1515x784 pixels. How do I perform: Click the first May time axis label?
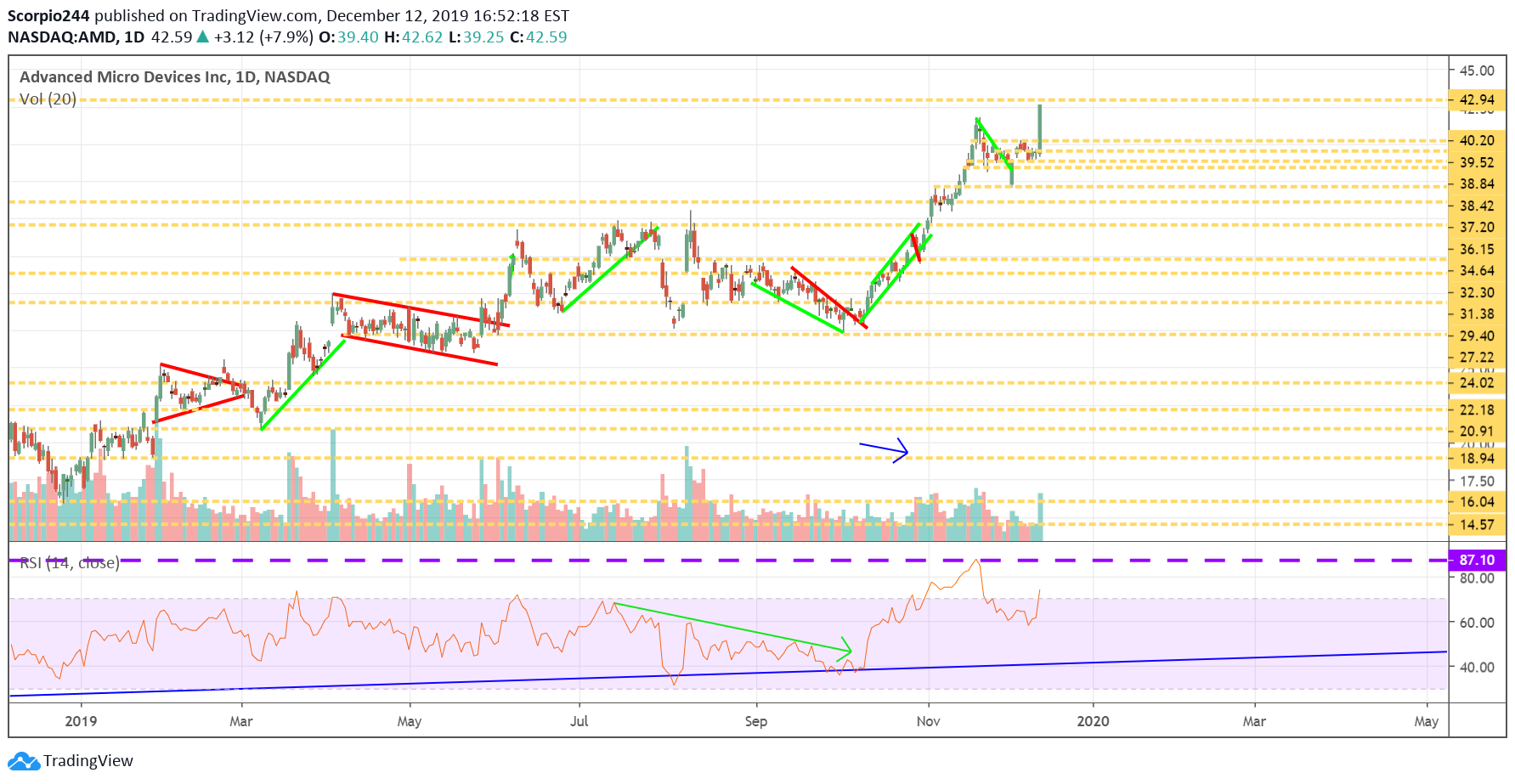[410, 721]
